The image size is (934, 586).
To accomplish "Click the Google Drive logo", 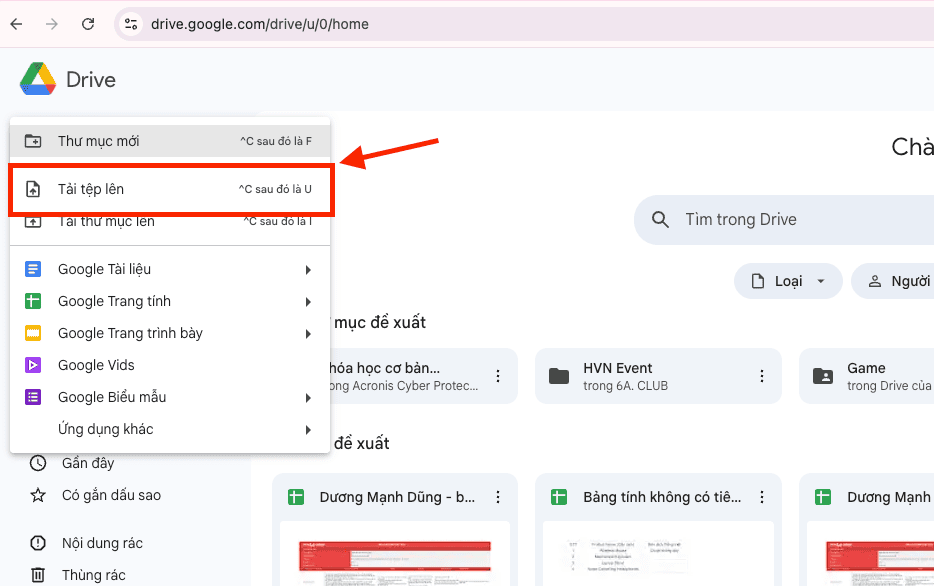I will click(38, 79).
